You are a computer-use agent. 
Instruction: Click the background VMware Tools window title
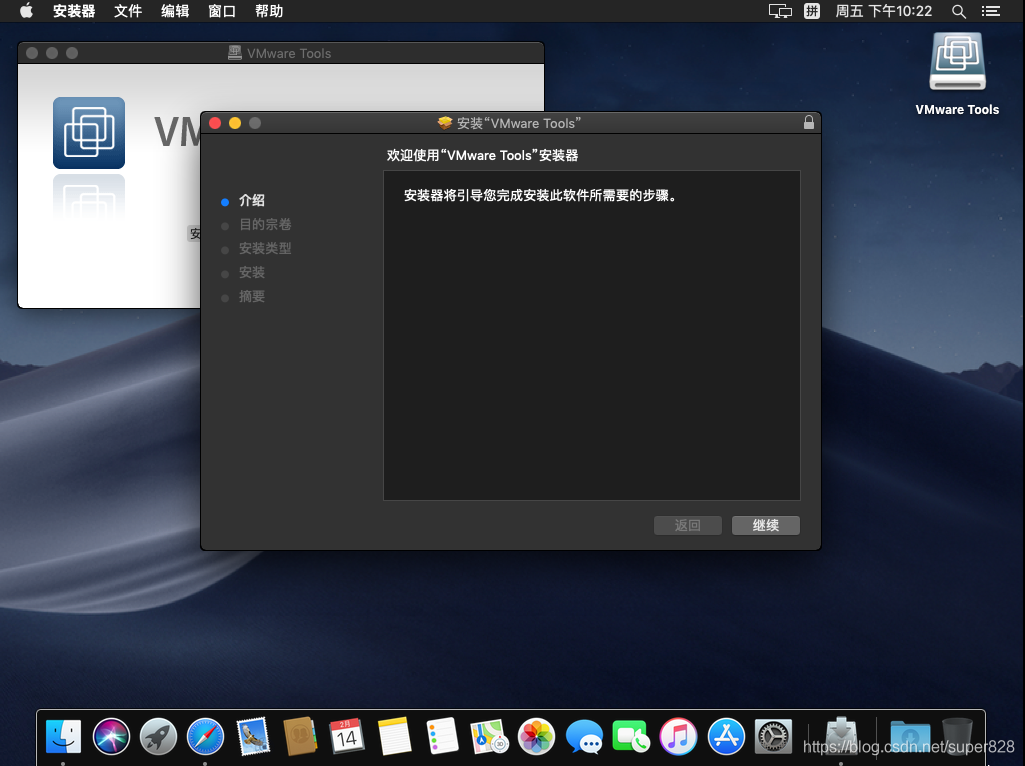[x=289, y=54]
